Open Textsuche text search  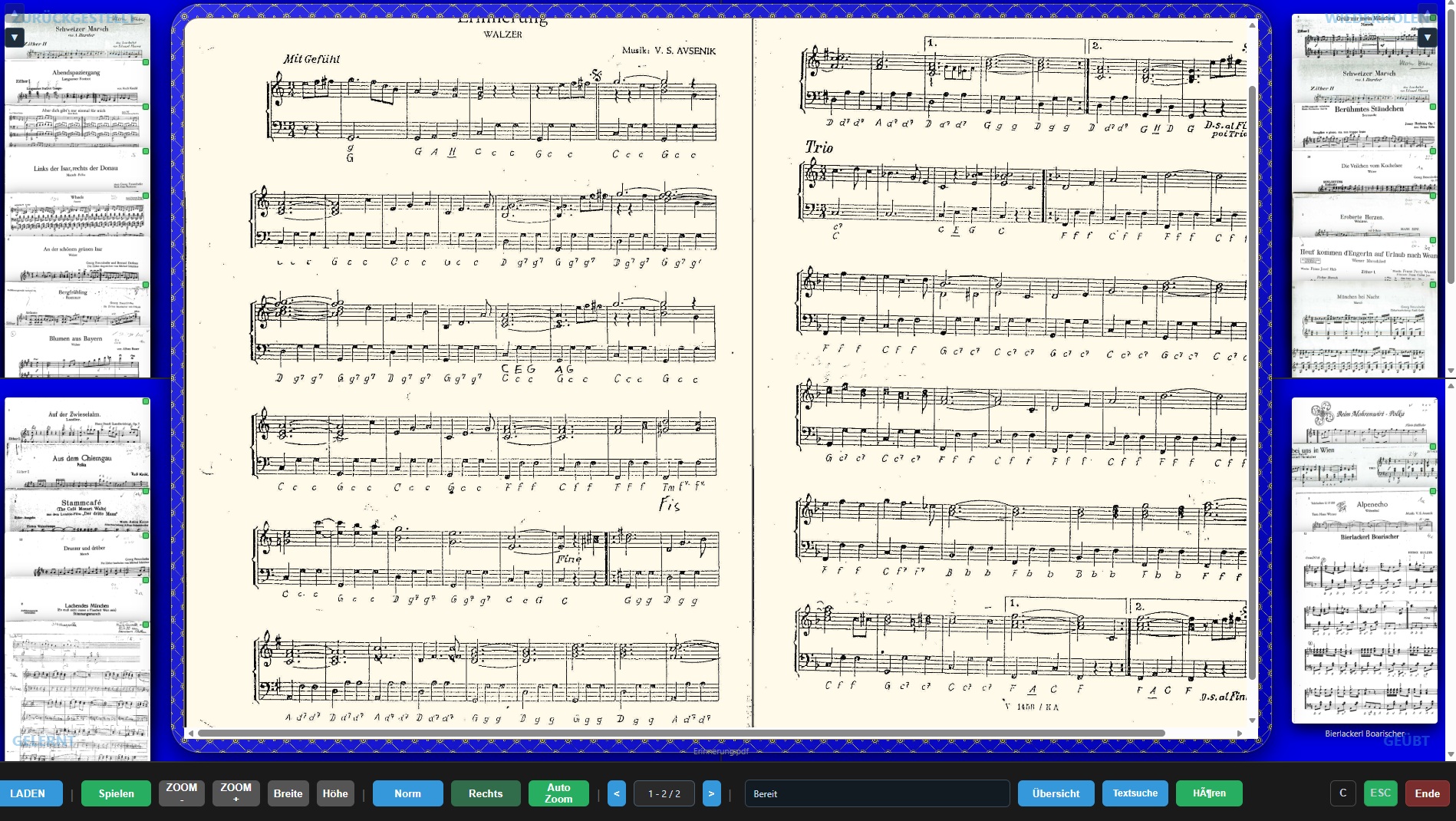click(x=1135, y=793)
